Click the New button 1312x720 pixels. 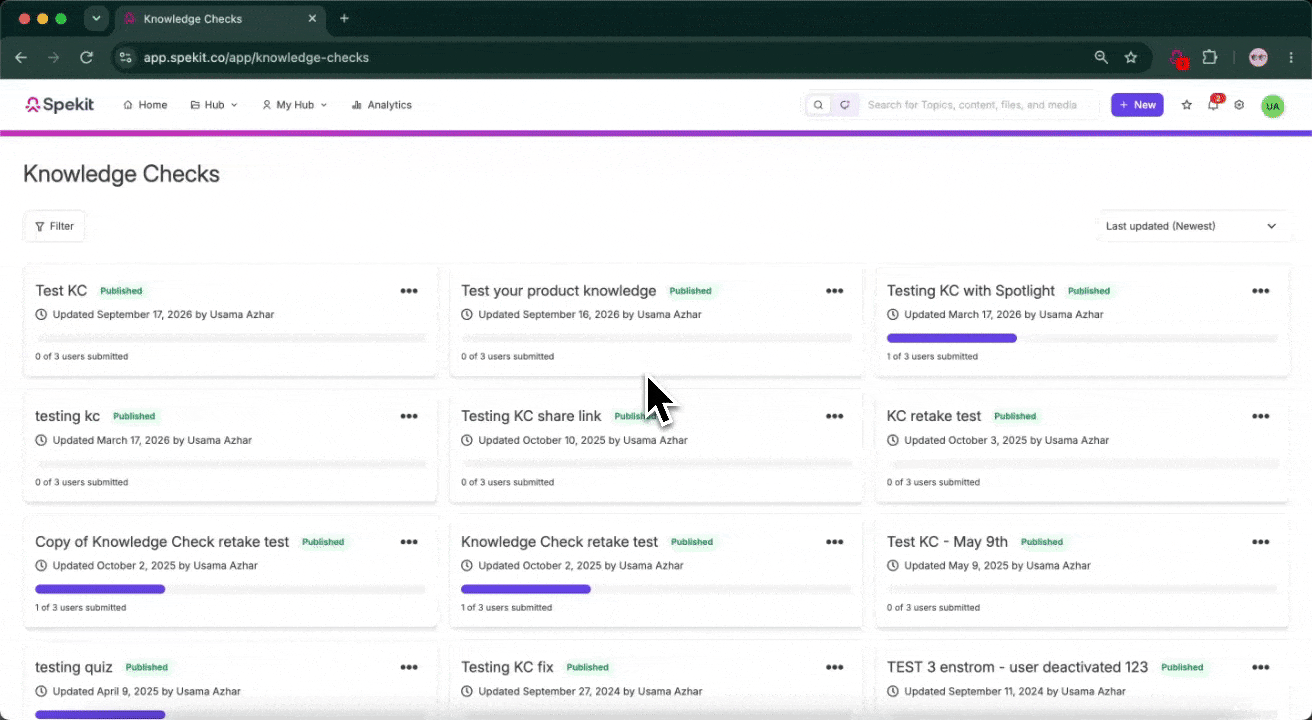[1137, 105]
